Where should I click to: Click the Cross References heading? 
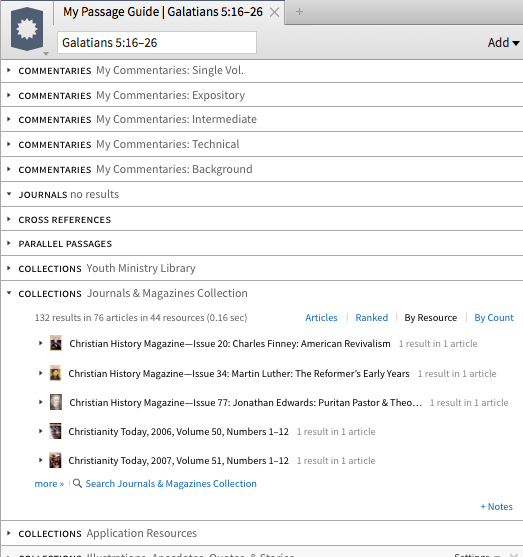point(65,220)
